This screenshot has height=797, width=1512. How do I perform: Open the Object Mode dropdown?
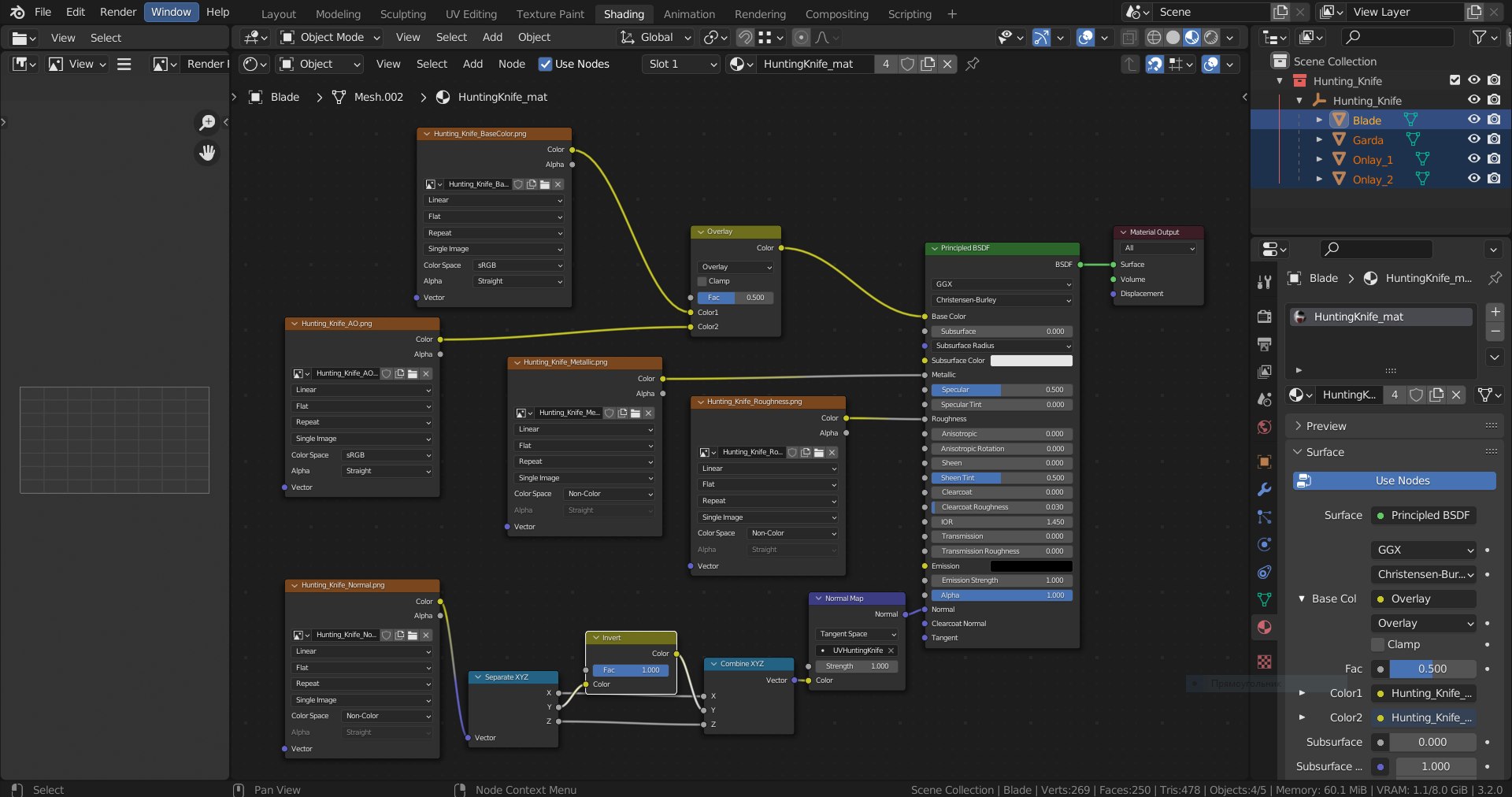(x=331, y=37)
